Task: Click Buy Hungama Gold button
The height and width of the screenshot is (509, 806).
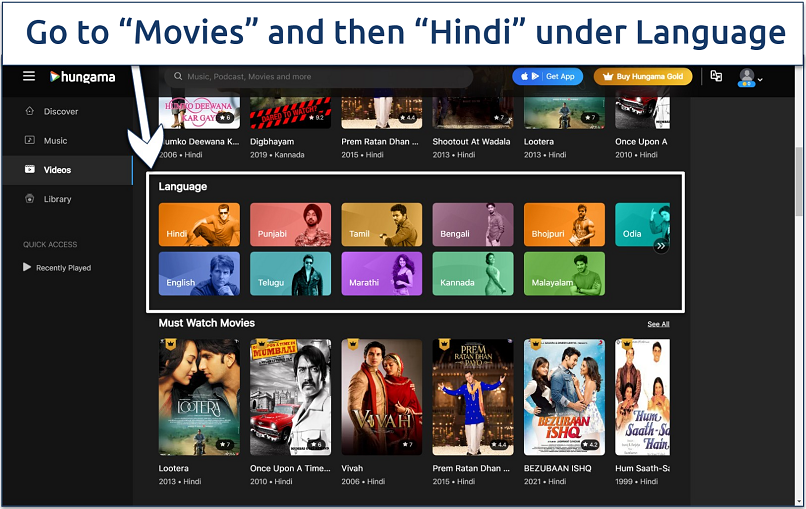Action: click(x=643, y=76)
